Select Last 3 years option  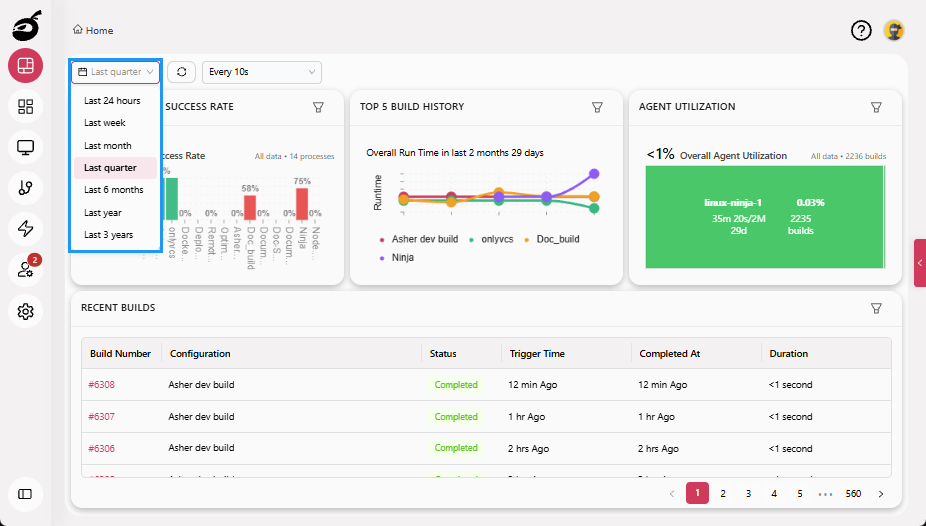115,235
